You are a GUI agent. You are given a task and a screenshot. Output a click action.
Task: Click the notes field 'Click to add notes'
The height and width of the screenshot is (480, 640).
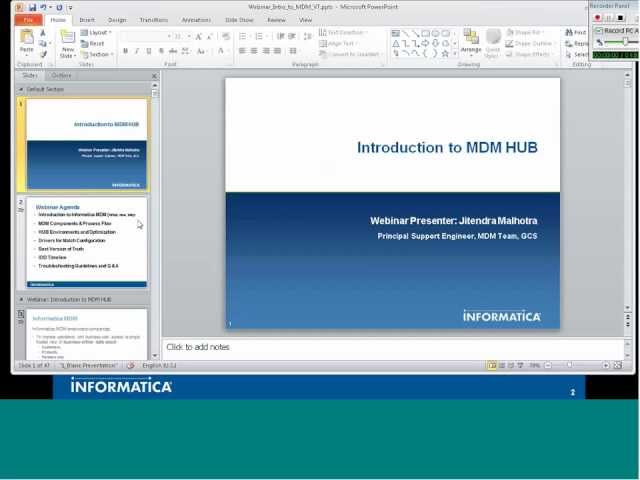click(393, 348)
